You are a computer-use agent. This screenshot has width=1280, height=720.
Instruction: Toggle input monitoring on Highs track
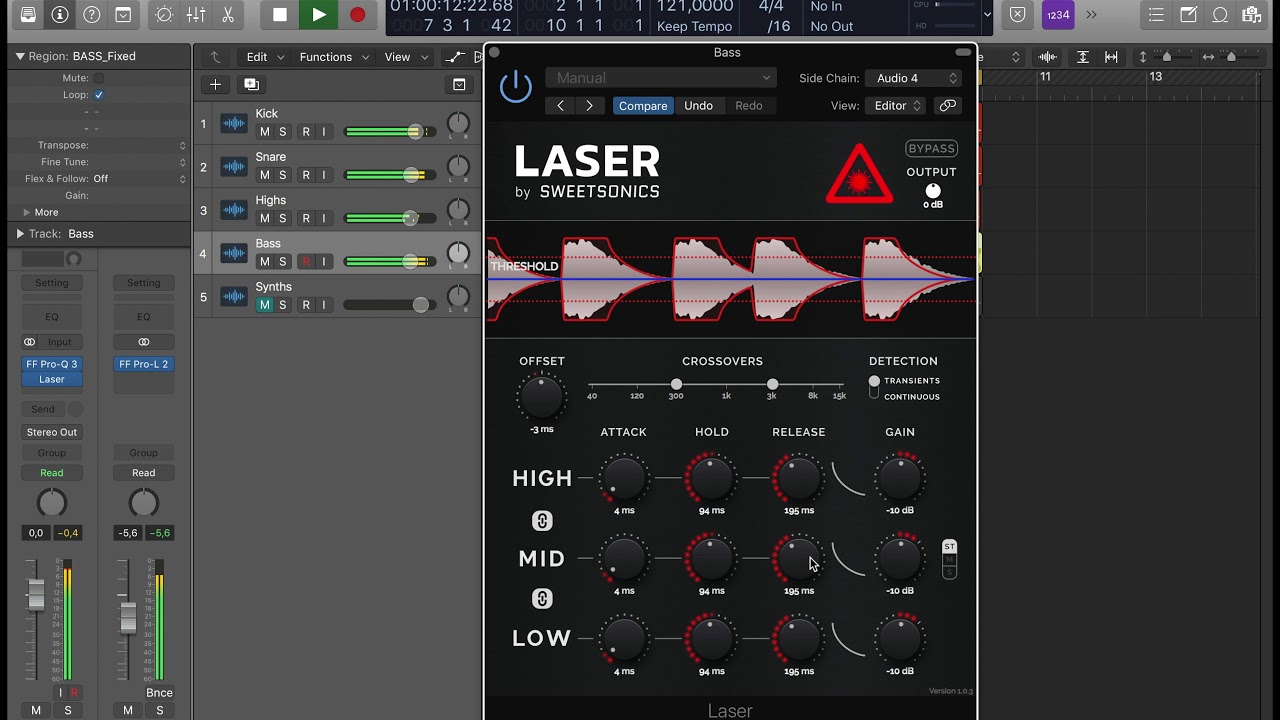point(323,218)
